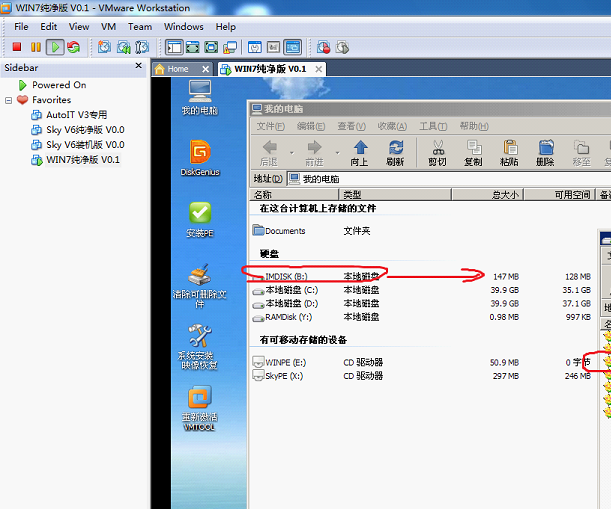This screenshot has height=510, width=611.
Task: Click the Capture Screen toolbar icon
Action: point(323,47)
